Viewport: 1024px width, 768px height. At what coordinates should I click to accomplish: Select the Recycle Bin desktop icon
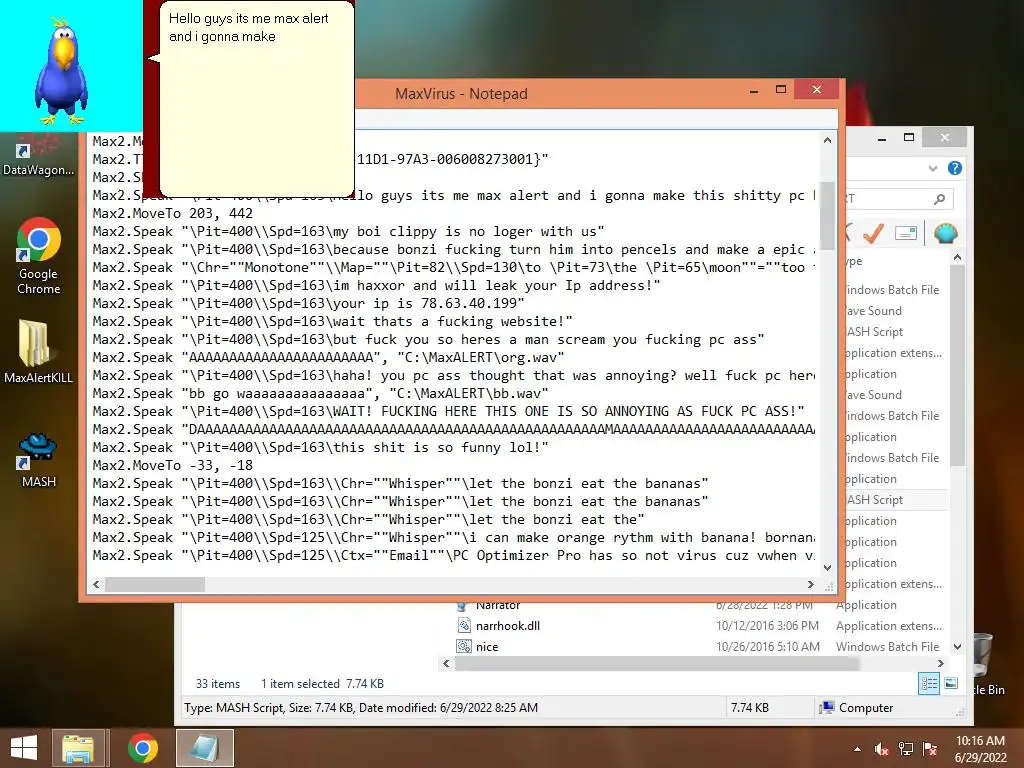(986, 663)
